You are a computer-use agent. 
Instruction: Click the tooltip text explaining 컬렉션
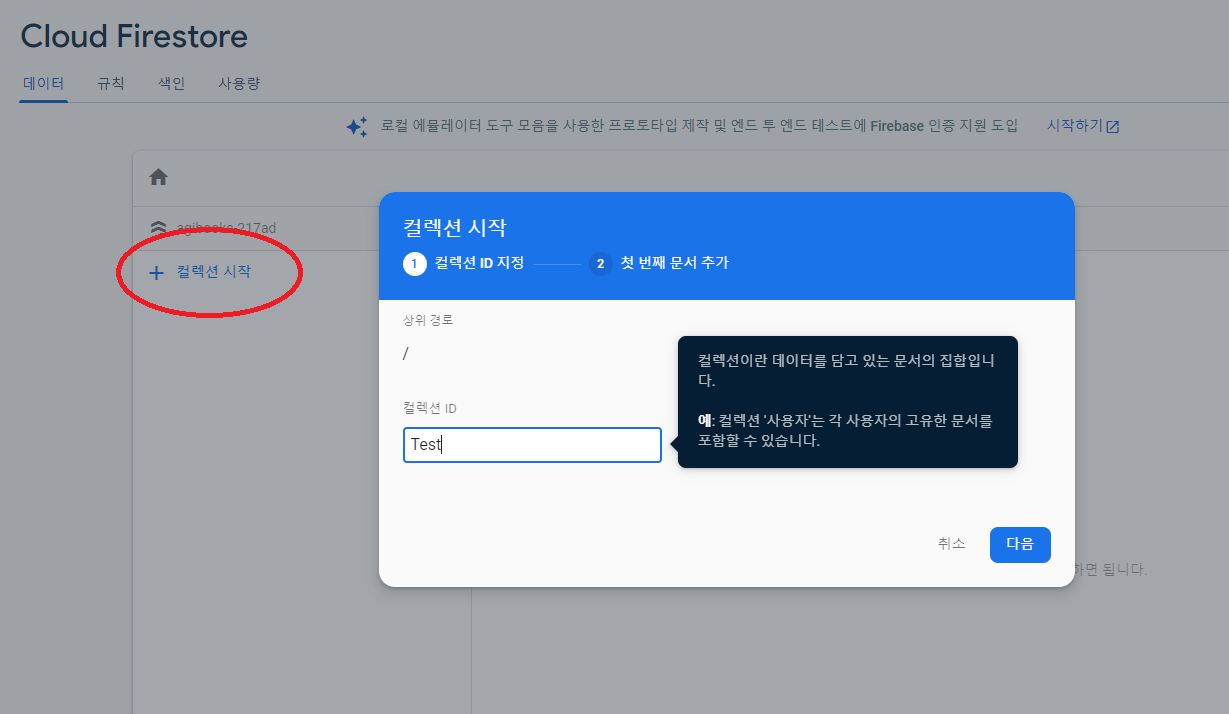[x=847, y=401]
